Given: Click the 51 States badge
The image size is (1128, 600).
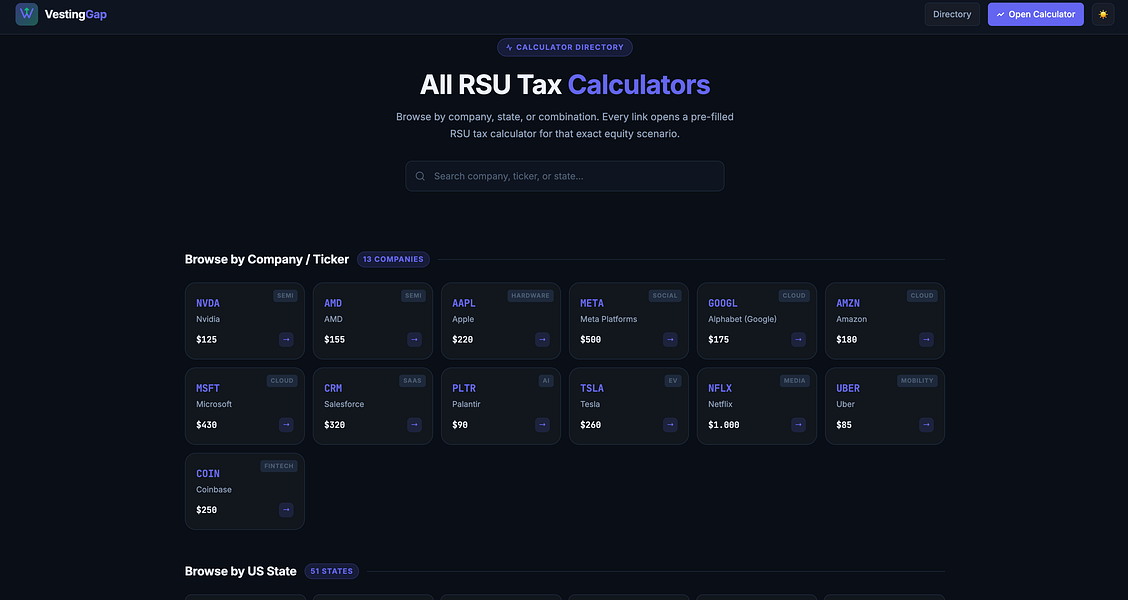Looking at the screenshot, I should coord(332,571).
